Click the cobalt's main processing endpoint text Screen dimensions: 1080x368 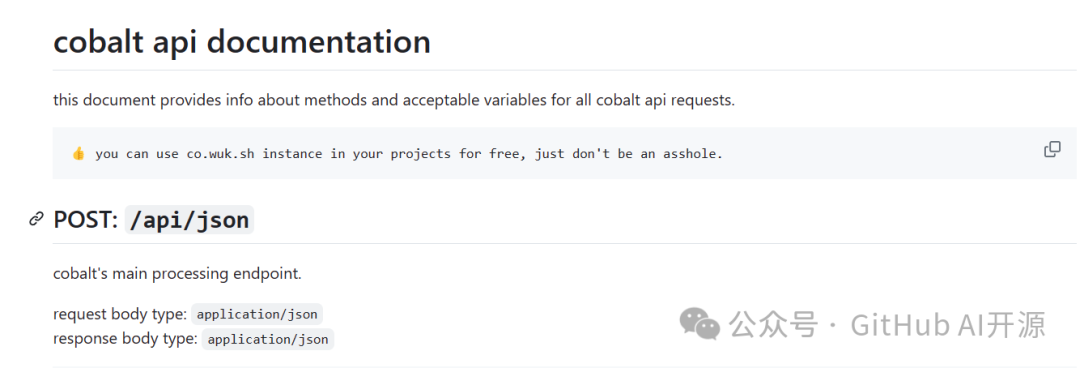pos(177,274)
